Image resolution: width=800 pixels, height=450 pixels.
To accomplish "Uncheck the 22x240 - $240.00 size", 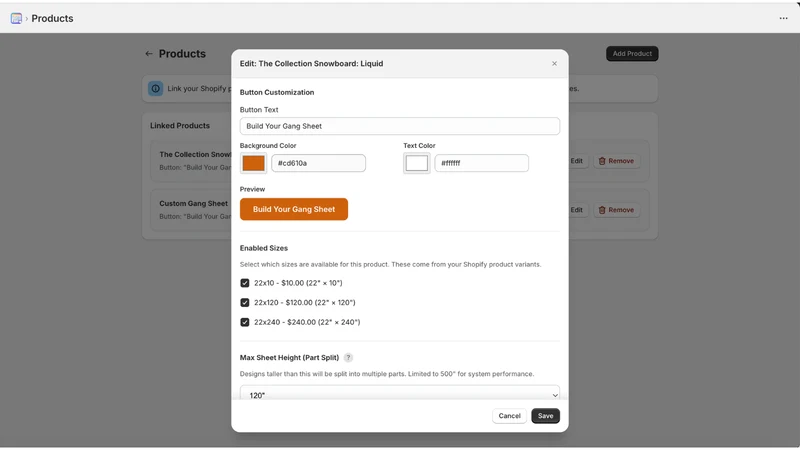I will (x=245, y=322).
